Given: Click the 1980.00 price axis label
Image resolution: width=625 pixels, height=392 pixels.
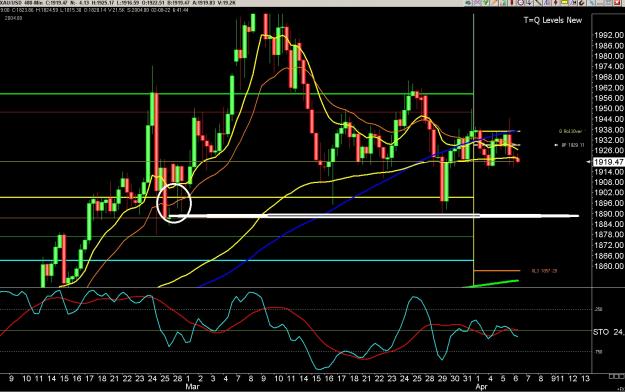Looking at the screenshot, I should pyautogui.click(x=609, y=56).
